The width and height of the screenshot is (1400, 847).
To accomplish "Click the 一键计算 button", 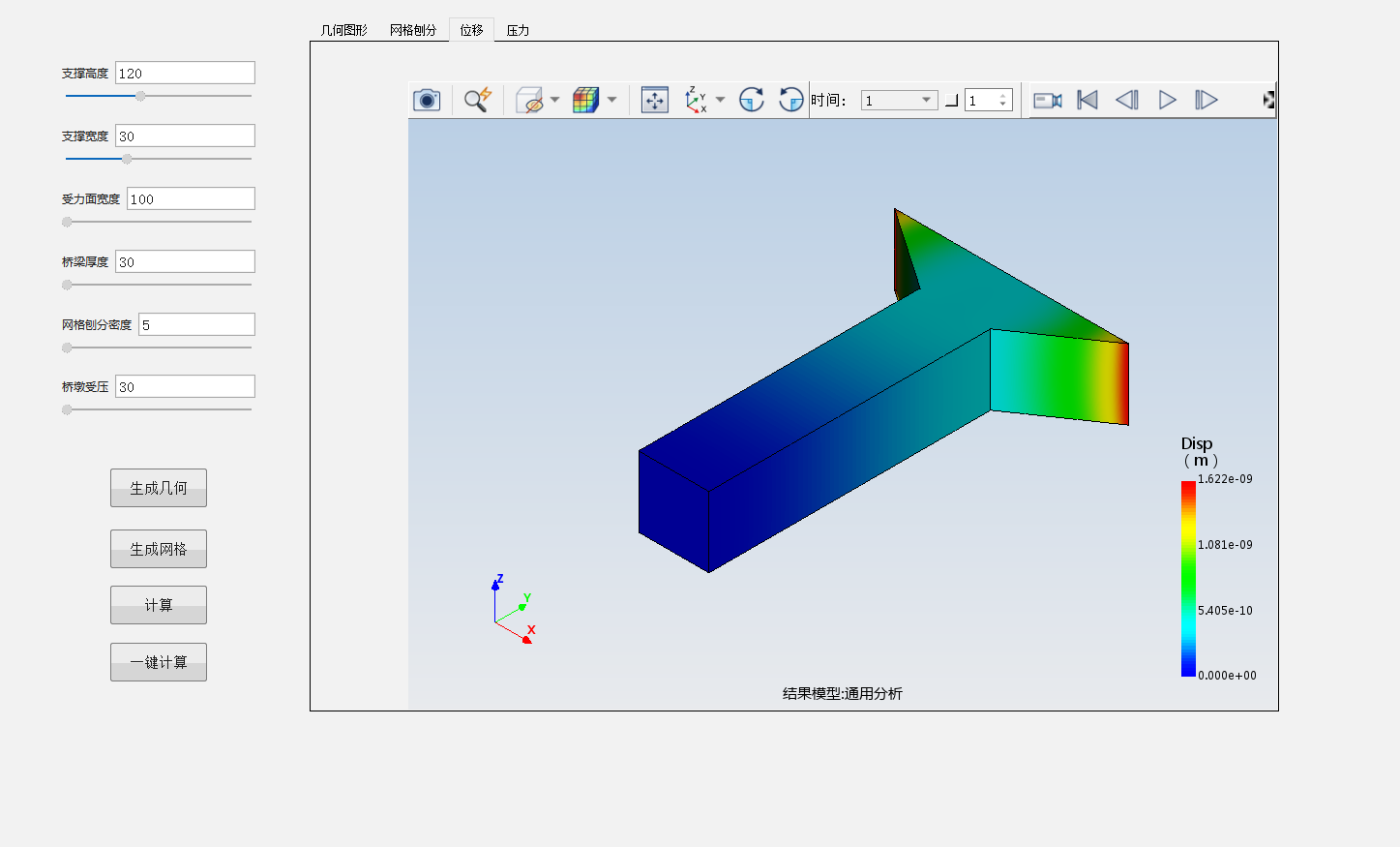I will click(159, 662).
